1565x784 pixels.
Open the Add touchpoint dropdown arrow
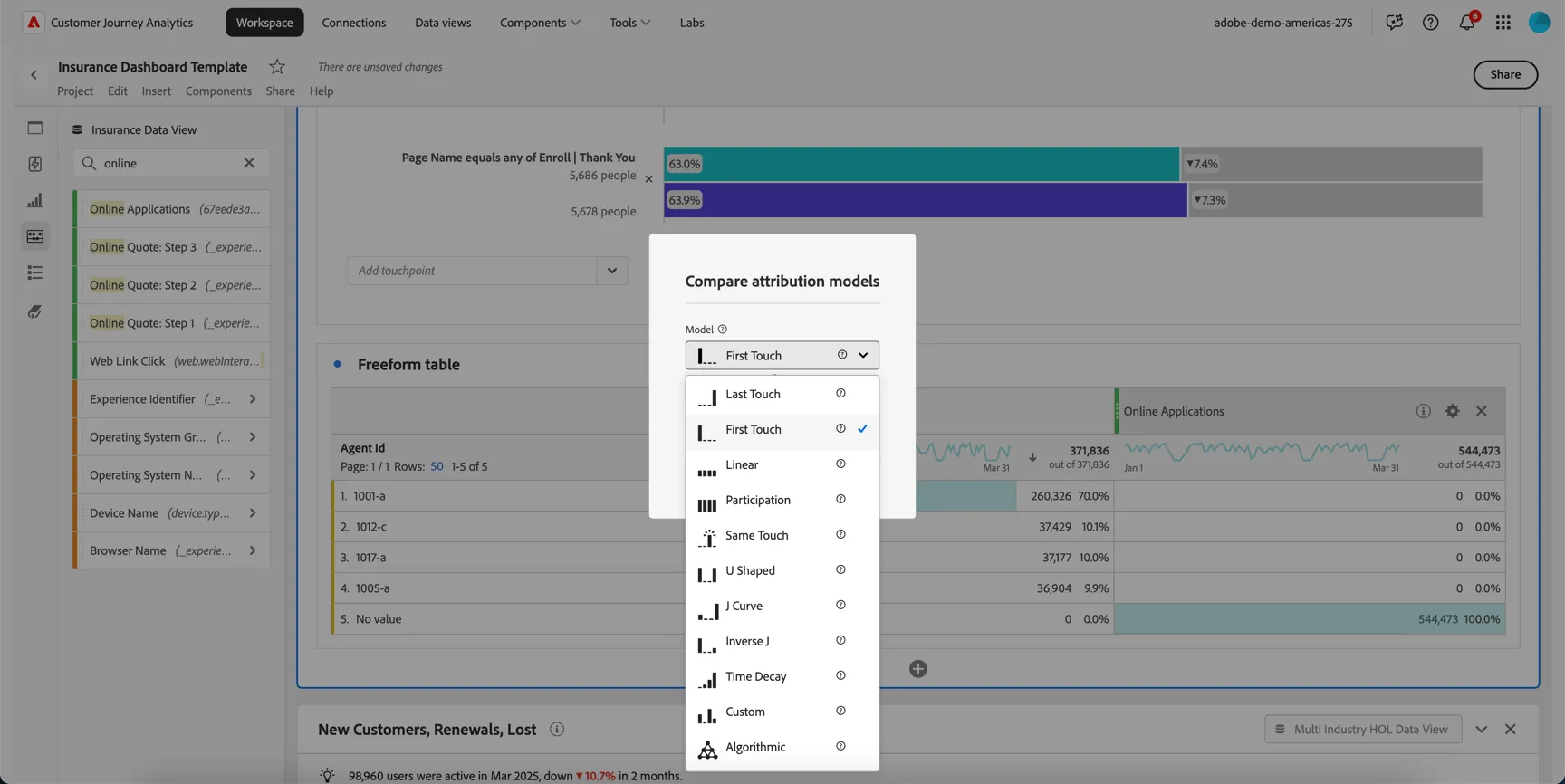612,271
